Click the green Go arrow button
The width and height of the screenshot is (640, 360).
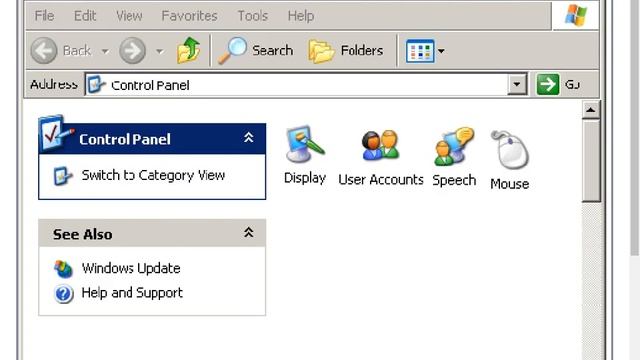point(547,84)
